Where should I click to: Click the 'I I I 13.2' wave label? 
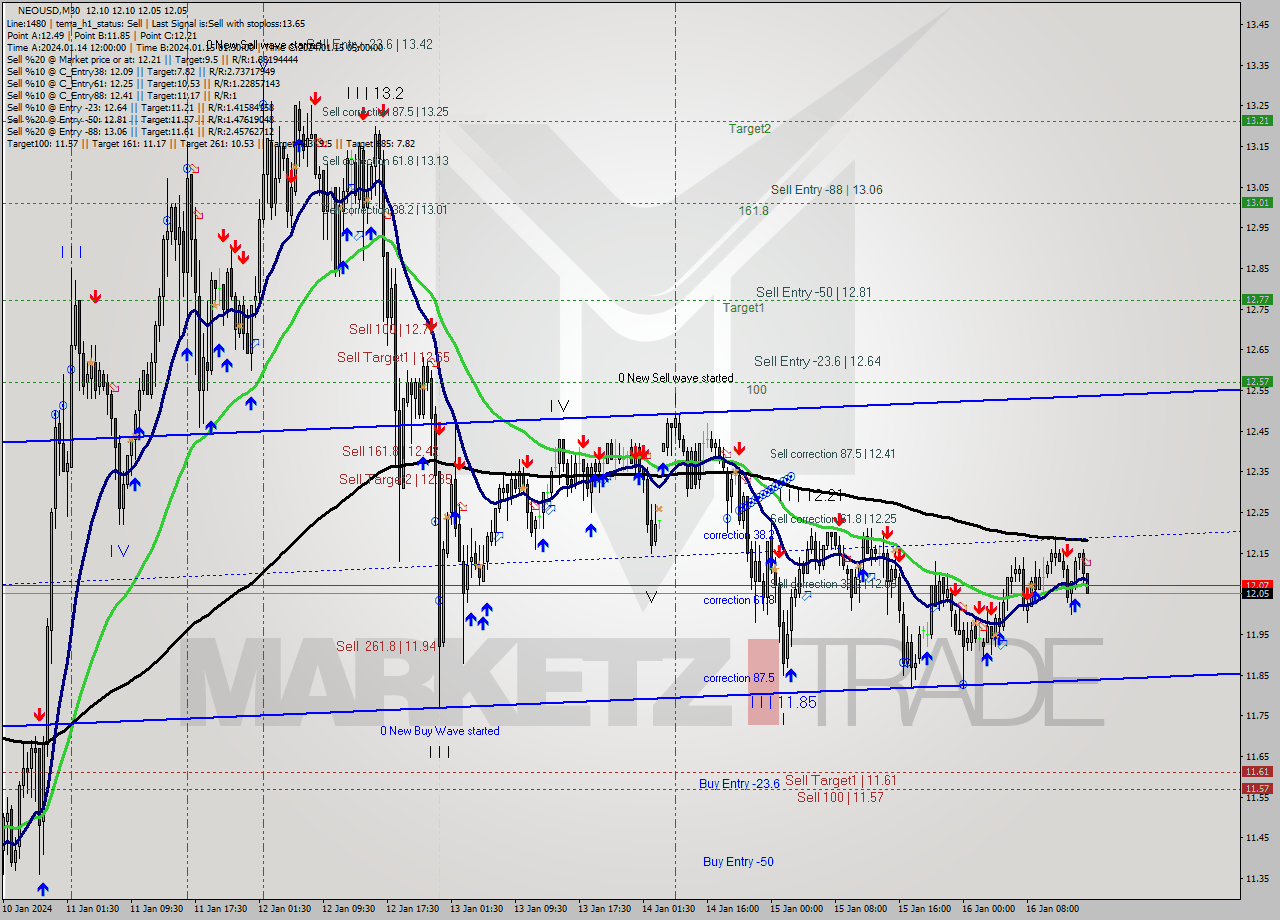click(375, 93)
